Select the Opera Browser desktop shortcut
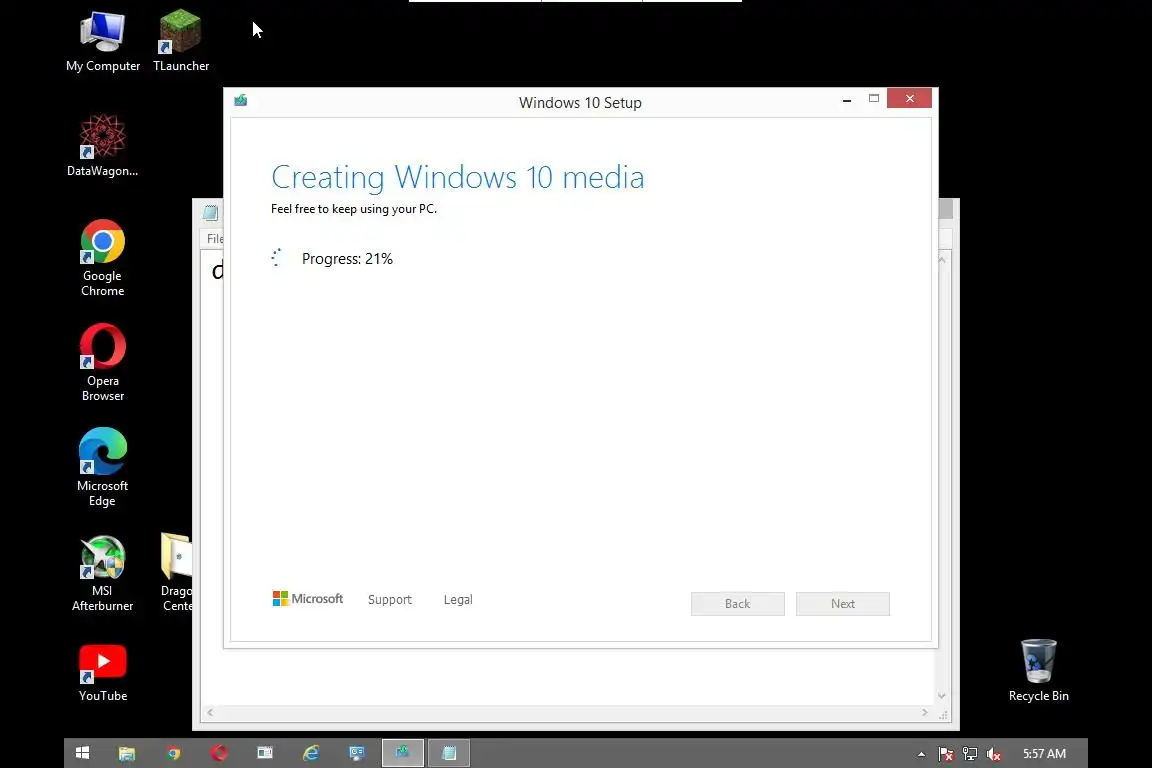 pos(102,363)
